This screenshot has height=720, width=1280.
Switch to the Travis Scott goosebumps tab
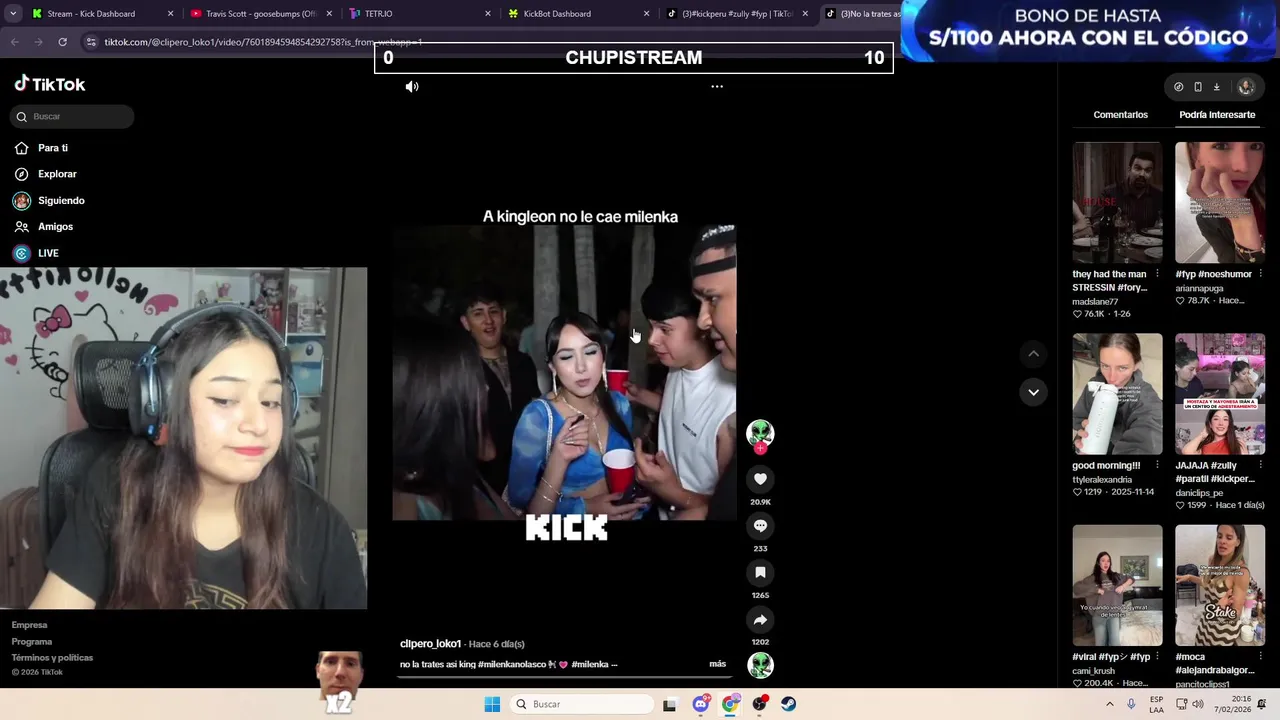261,14
